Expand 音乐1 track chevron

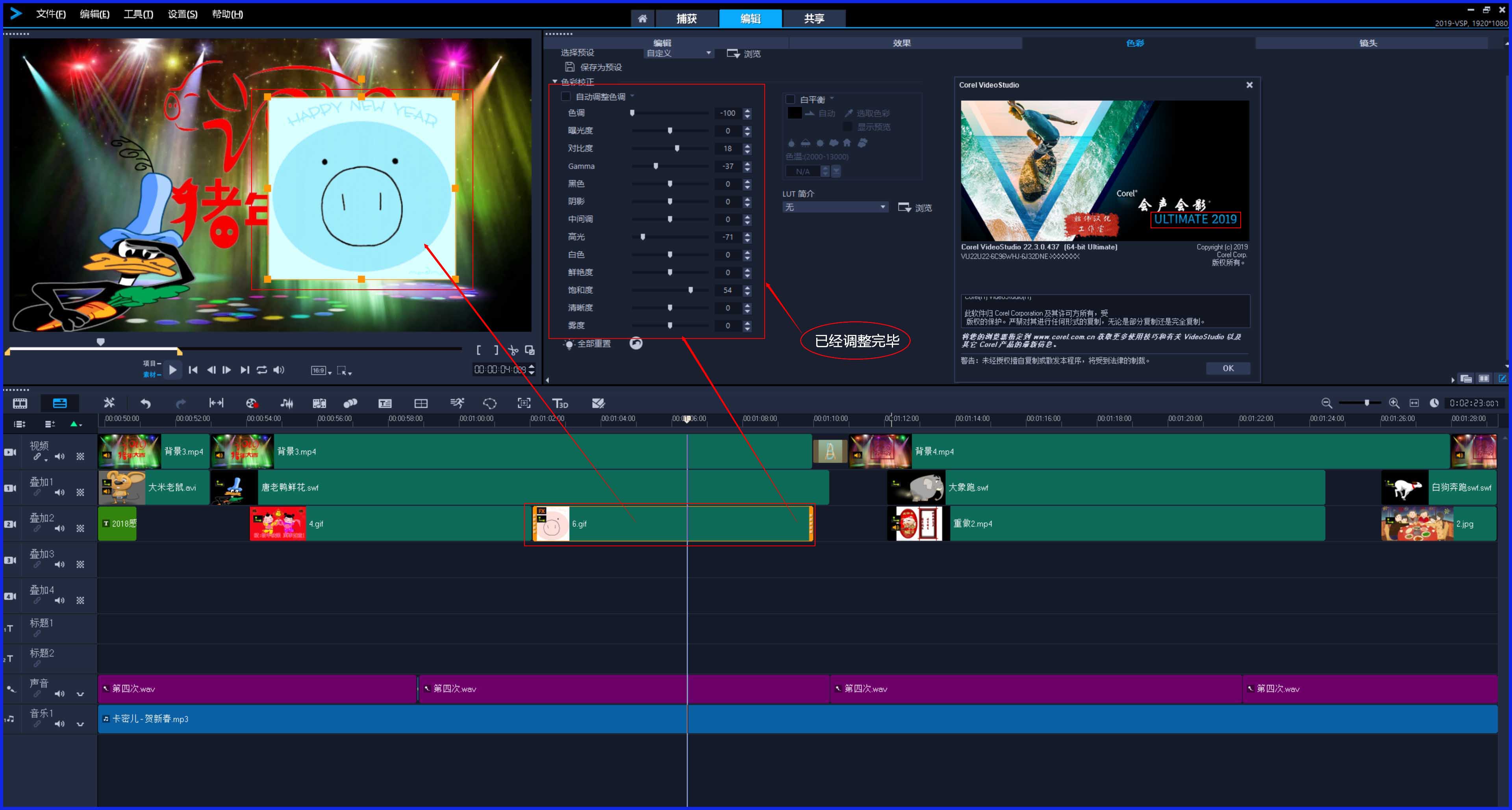80,724
